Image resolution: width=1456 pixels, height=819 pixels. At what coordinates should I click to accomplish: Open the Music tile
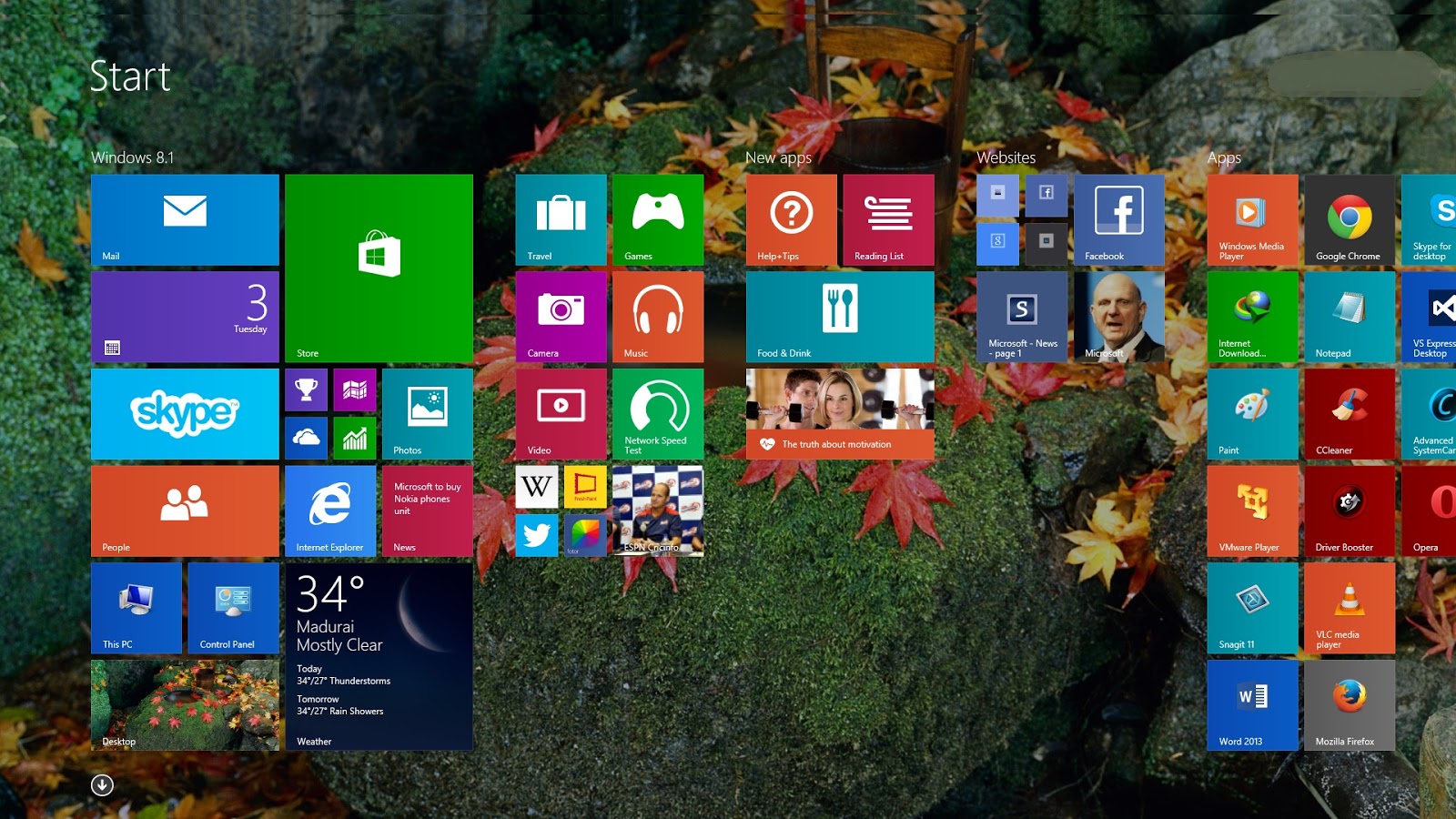(658, 317)
